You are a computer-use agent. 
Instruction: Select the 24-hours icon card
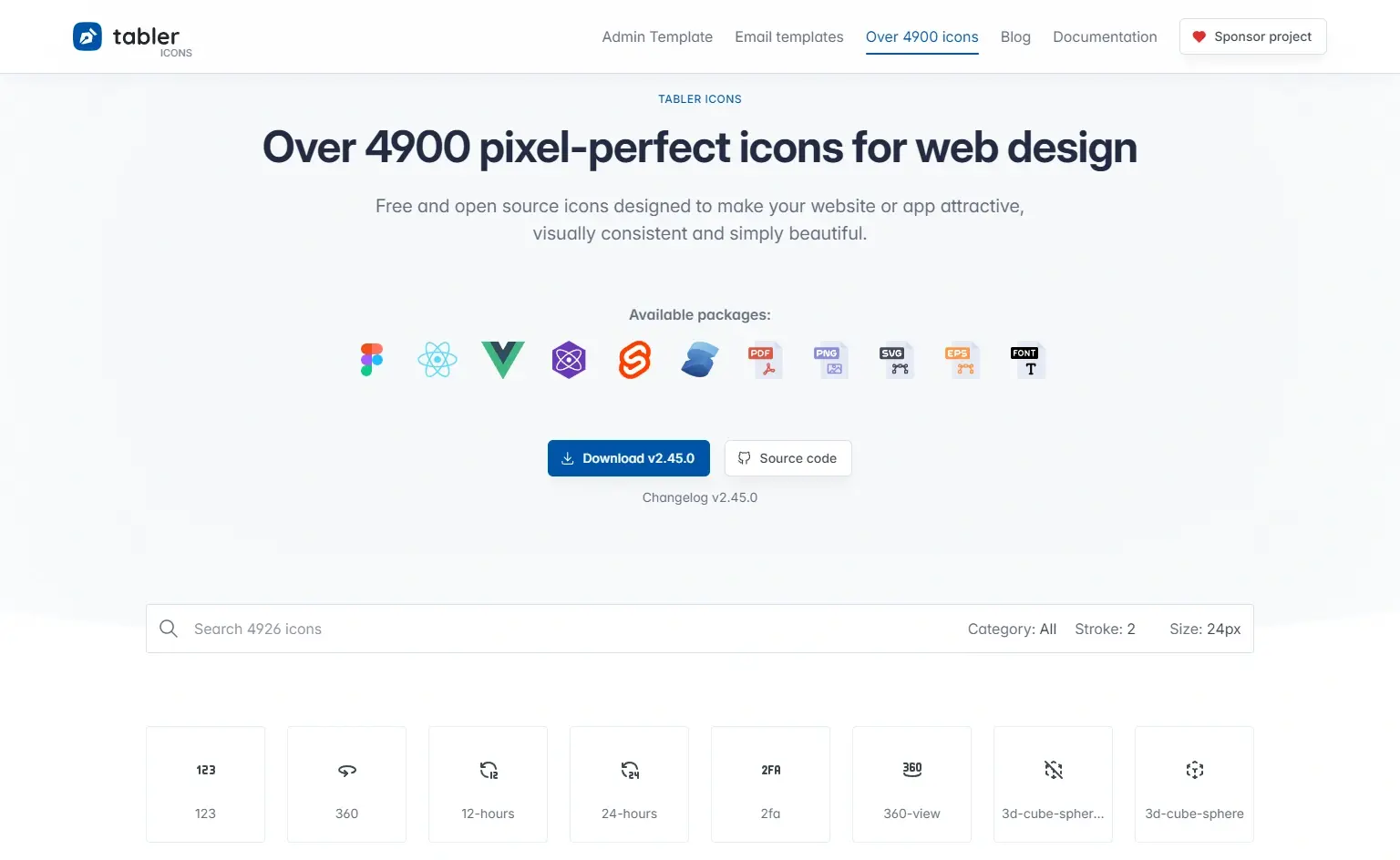pos(629,784)
